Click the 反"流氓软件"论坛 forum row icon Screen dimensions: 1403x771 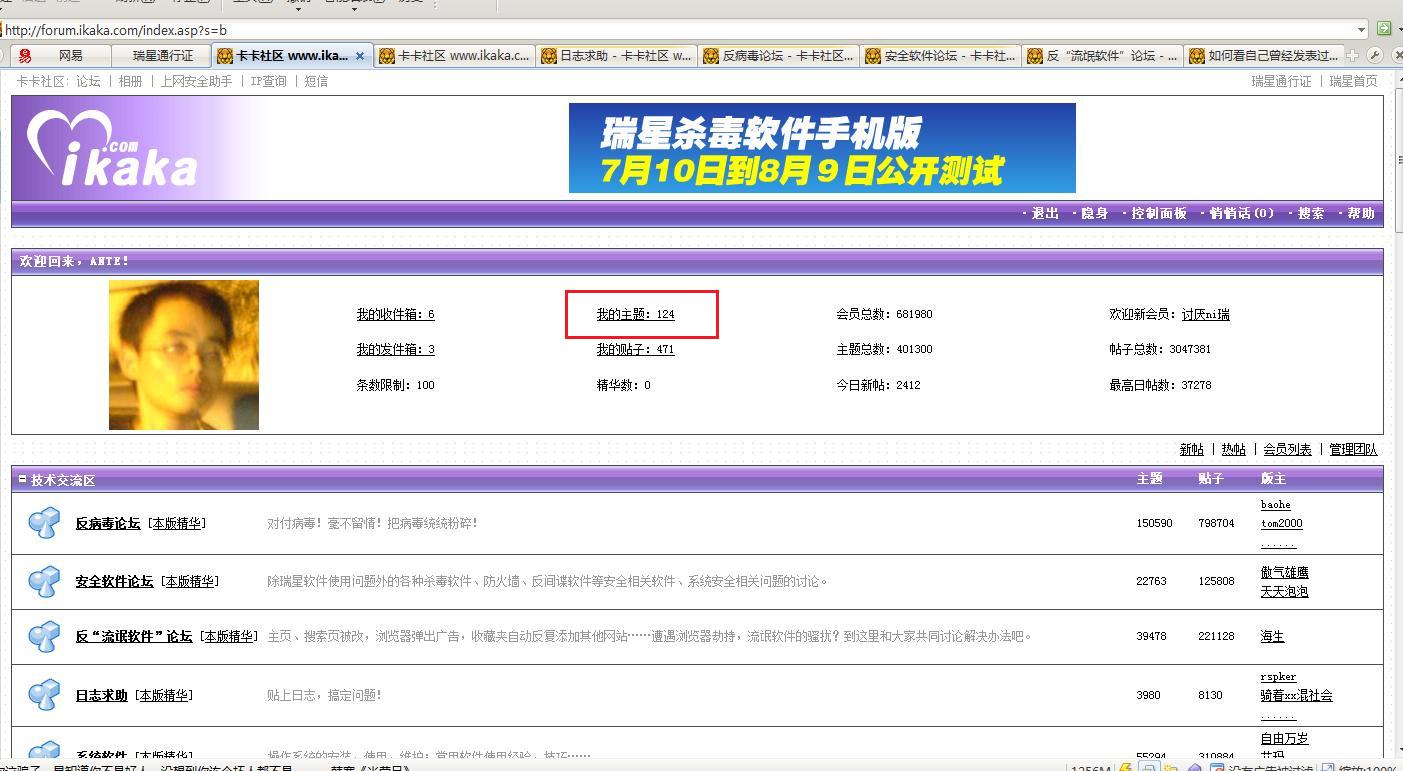(44, 636)
